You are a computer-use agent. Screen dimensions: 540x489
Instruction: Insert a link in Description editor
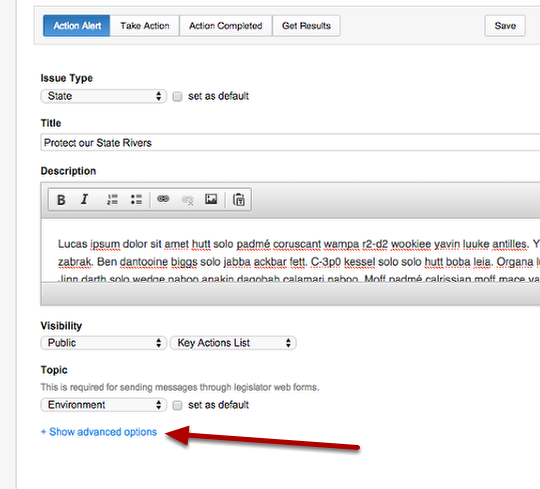(163, 199)
